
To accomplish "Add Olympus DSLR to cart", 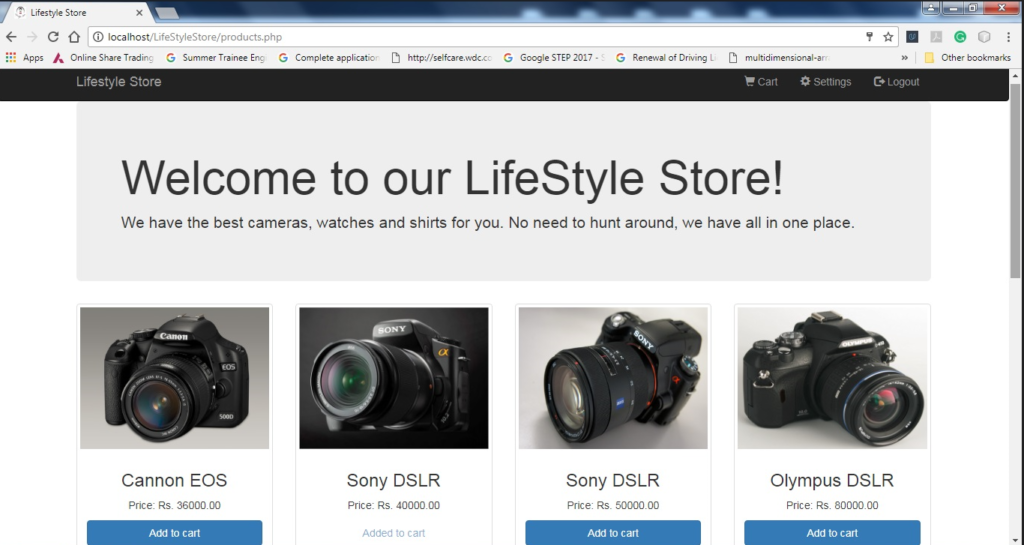I will (x=832, y=533).
